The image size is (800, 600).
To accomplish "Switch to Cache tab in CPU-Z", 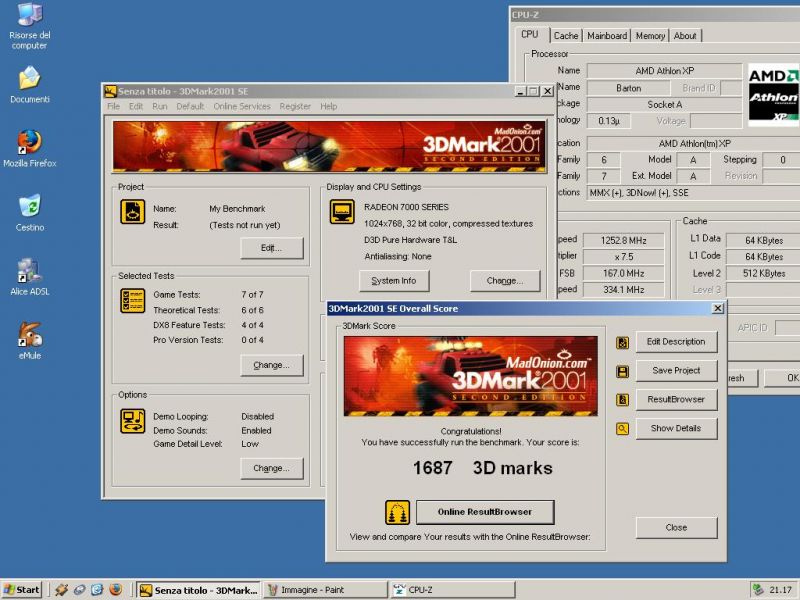I will click(x=566, y=36).
